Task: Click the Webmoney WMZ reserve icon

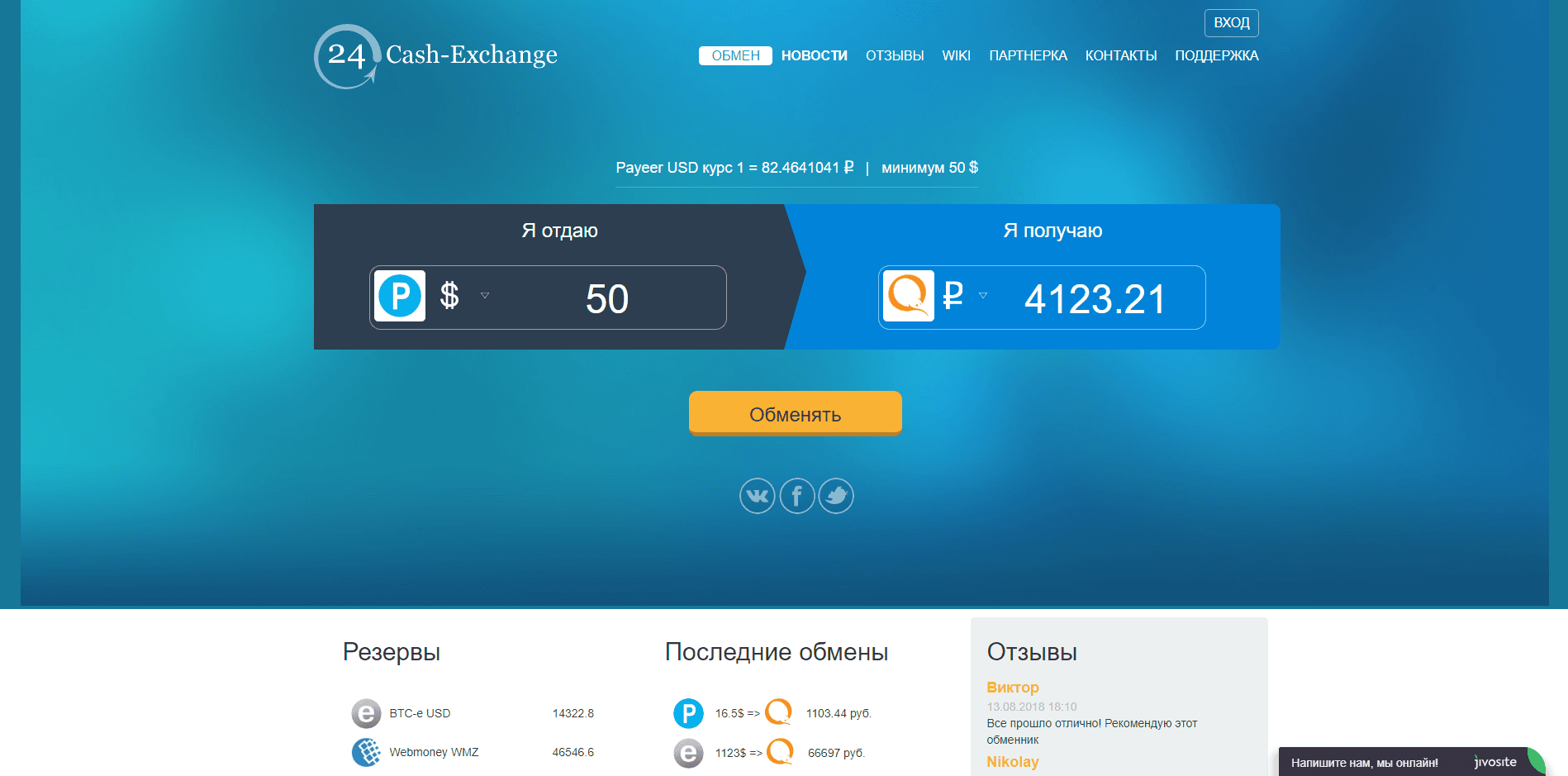Action: click(368, 752)
